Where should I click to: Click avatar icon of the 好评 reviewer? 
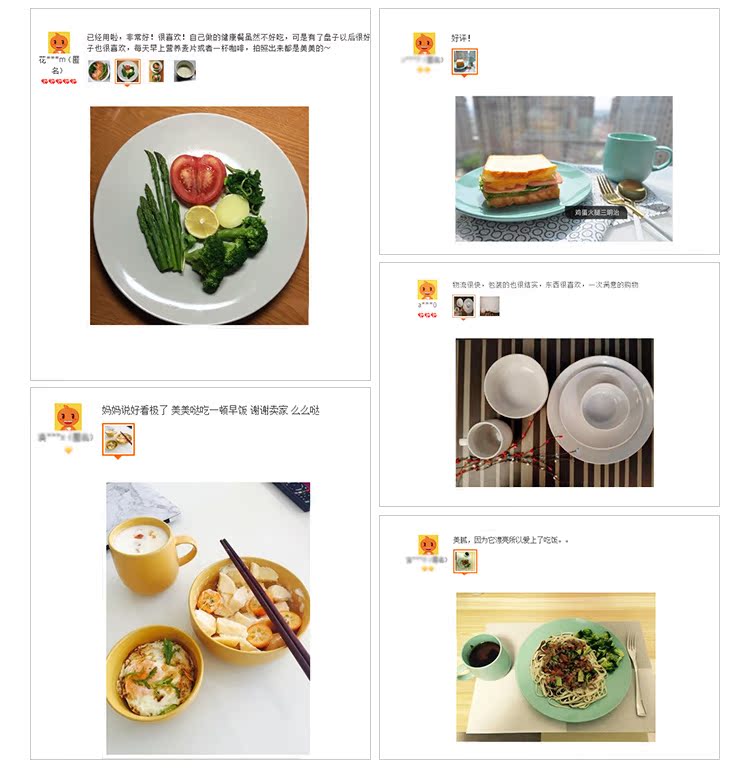(x=424, y=43)
